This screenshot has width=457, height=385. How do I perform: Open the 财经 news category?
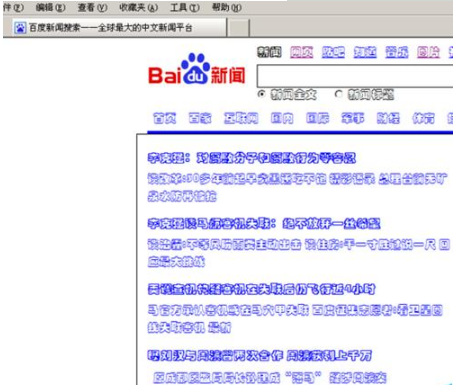pyautogui.click(x=388, y=118)
